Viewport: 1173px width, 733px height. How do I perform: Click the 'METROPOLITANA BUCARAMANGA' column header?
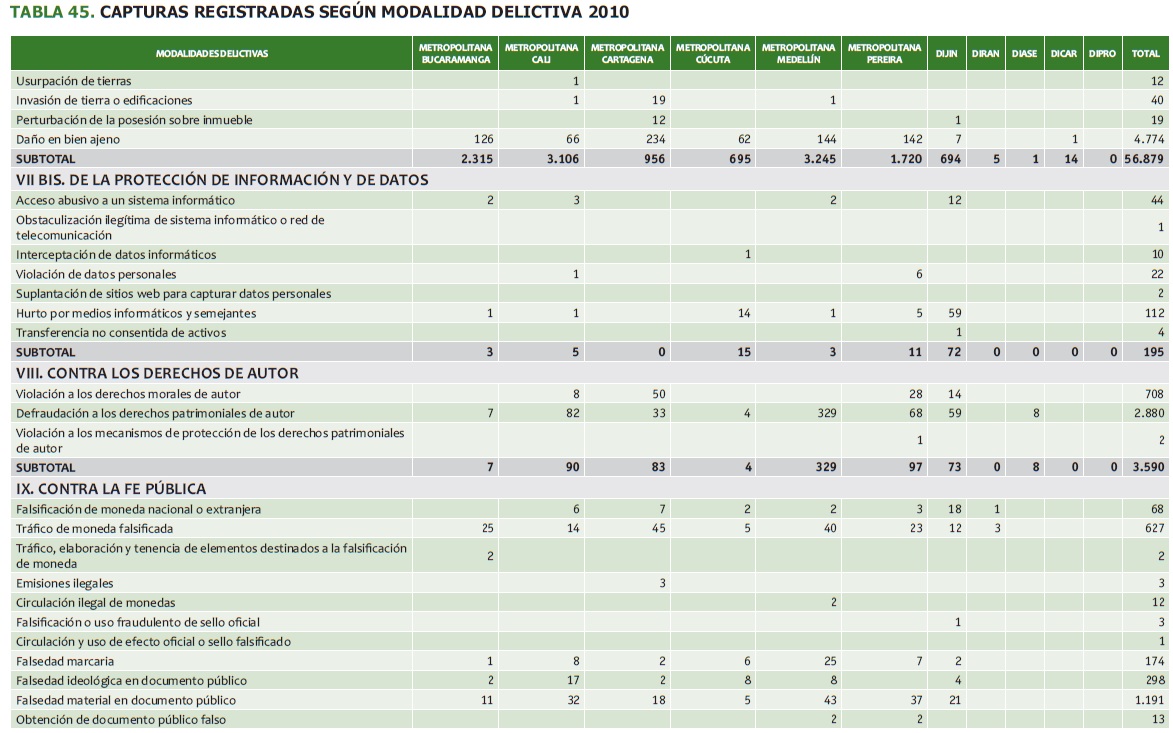coord(455,53)
